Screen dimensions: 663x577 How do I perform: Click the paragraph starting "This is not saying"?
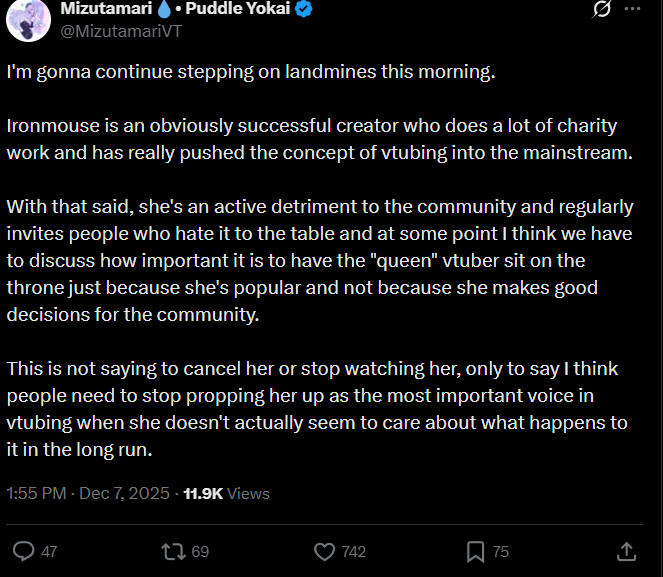[x=317, y=409]
